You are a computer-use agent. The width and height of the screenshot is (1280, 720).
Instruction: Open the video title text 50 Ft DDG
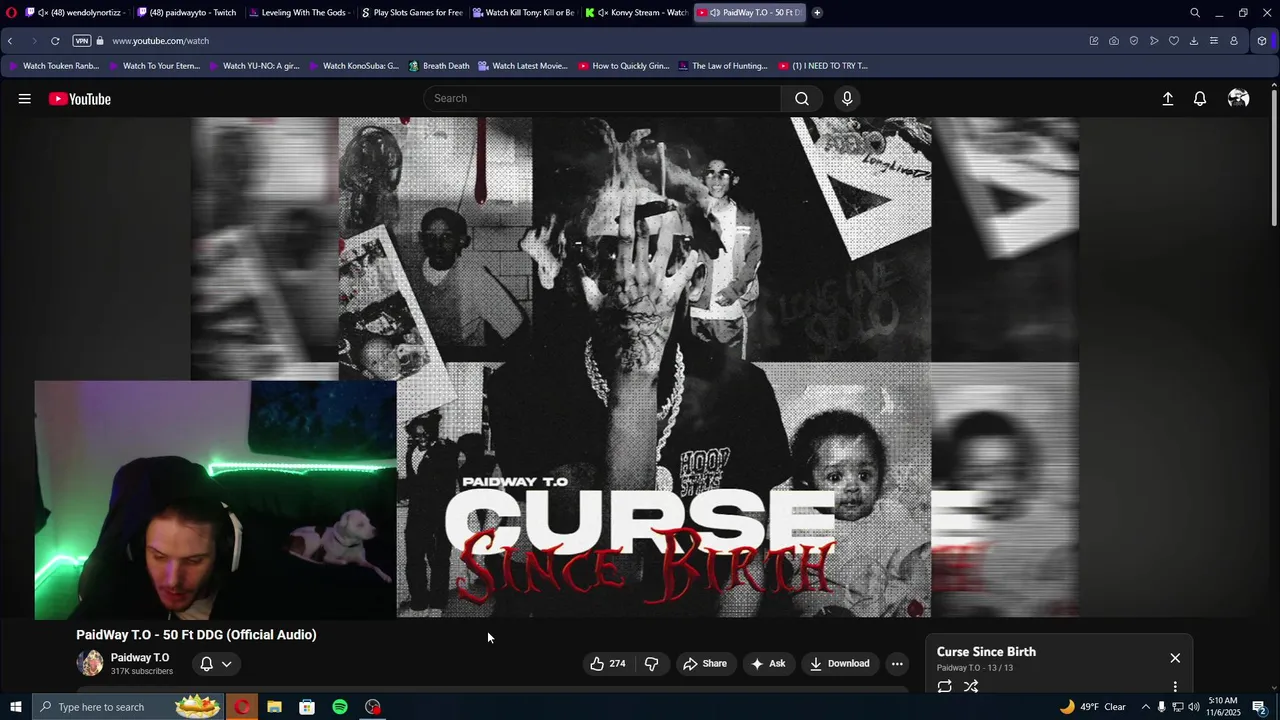[196, 634]
